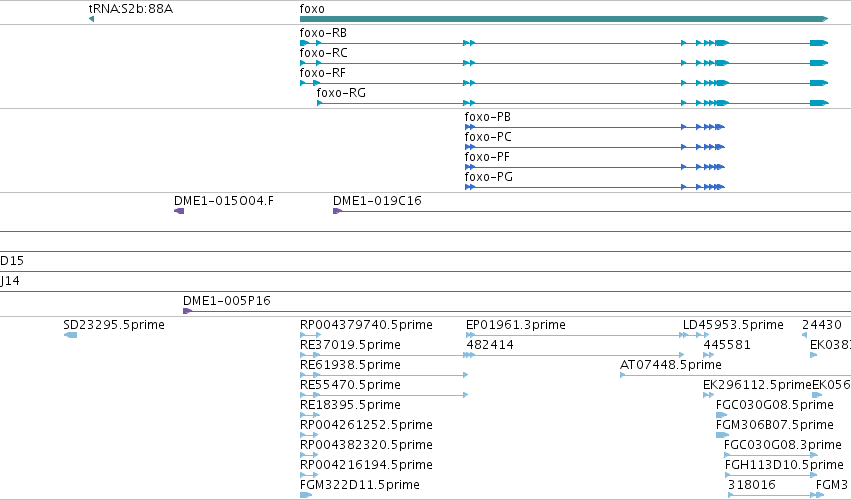Click the RE61938.5prime EST label
This screenshot has width=851, height=500.
[350, 365]
